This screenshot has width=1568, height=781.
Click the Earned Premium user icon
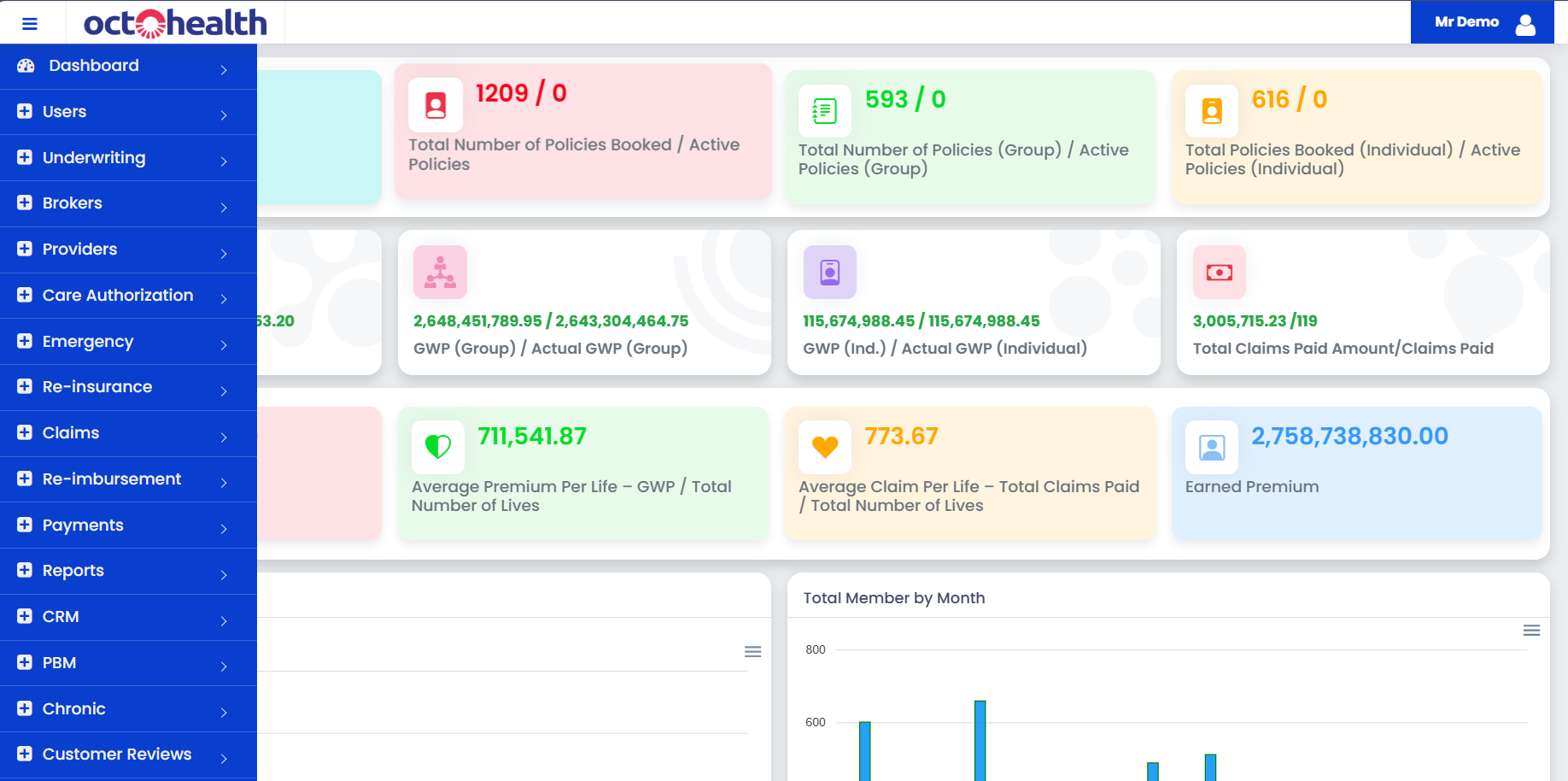(x=1211, y=446)
